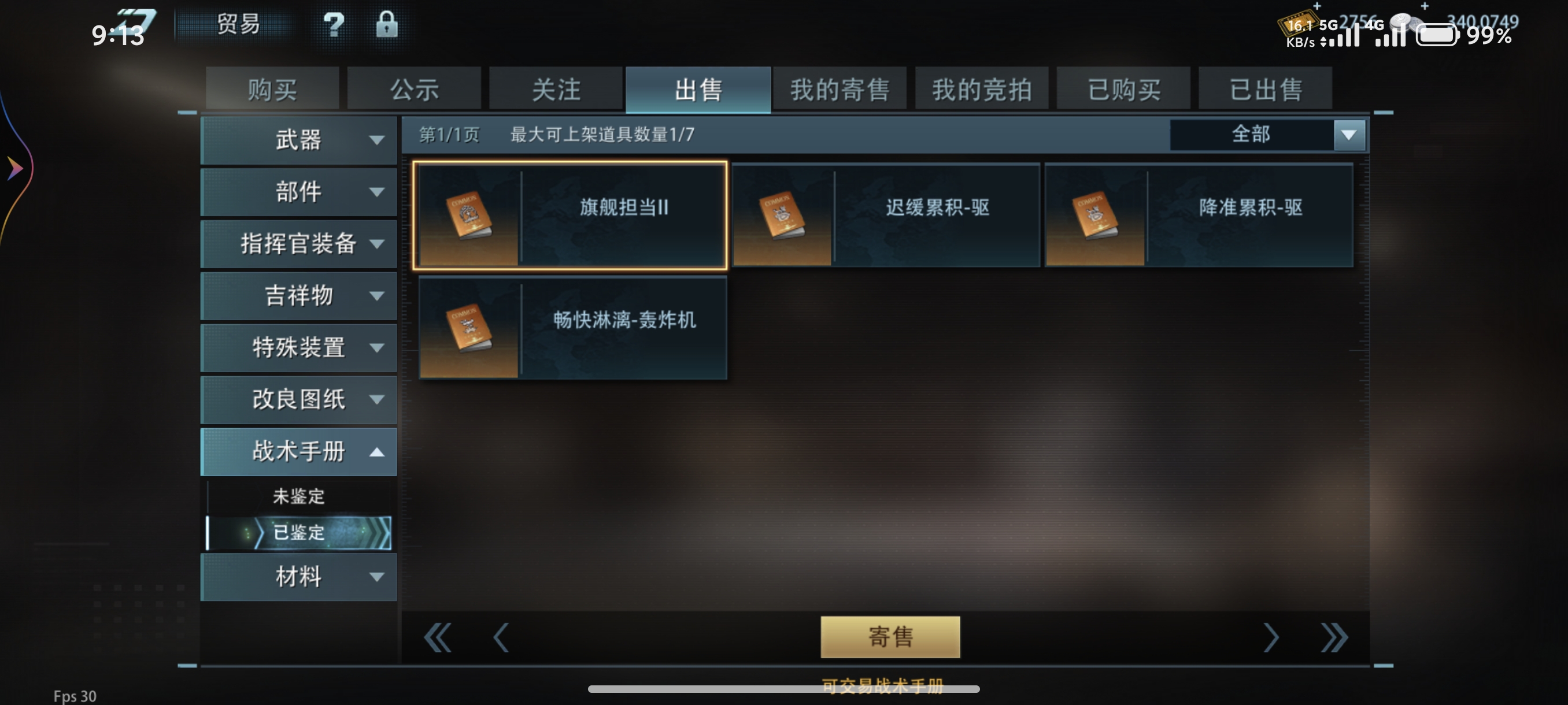
Task: Select the 旗舰担当II manual book icon
Action: [469, 215]
